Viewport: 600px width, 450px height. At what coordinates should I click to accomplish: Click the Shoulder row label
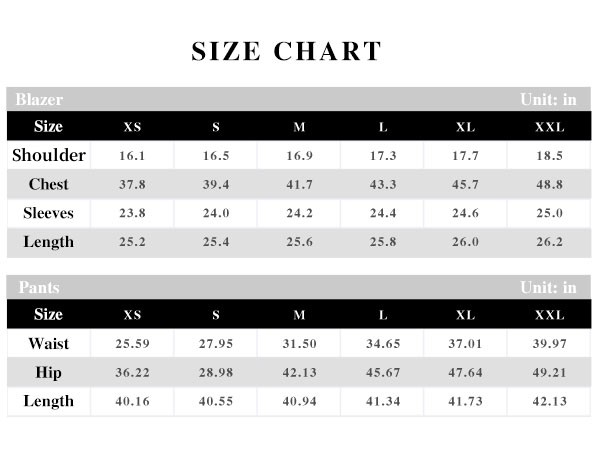tap(49, 155)
